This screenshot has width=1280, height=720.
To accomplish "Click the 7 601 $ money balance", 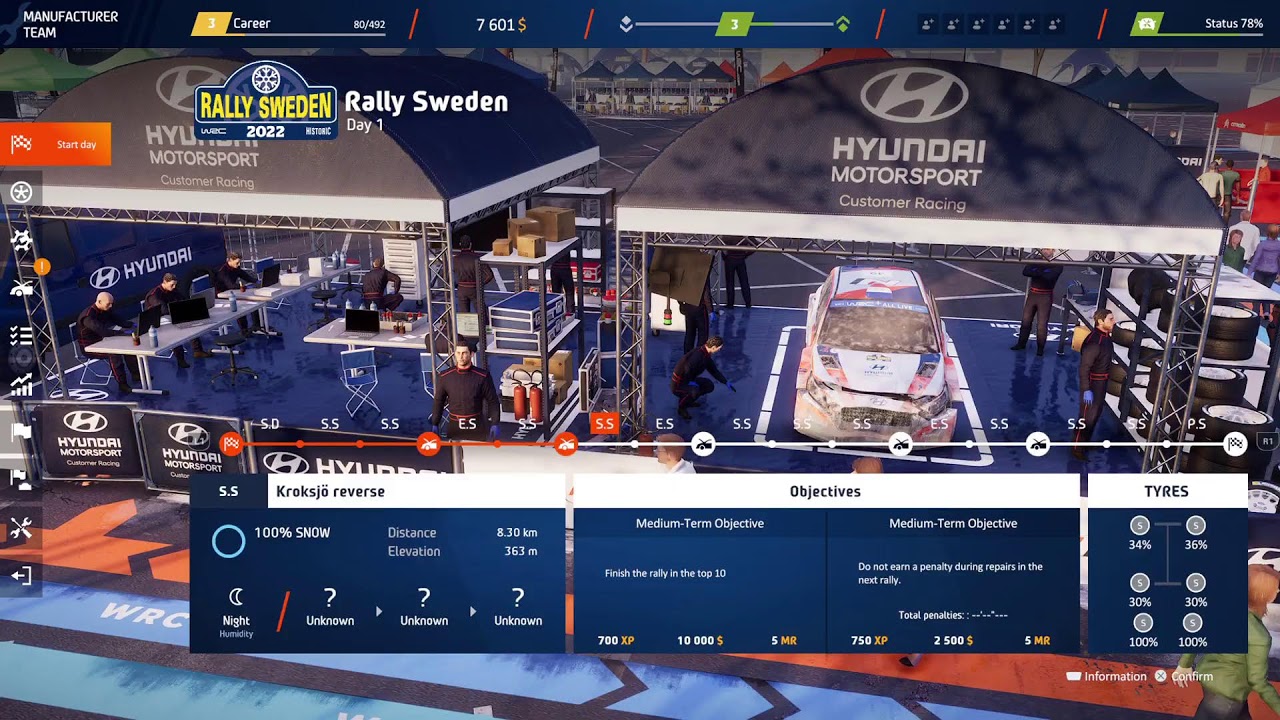I will pyautogui.click(x=501, y=24).
